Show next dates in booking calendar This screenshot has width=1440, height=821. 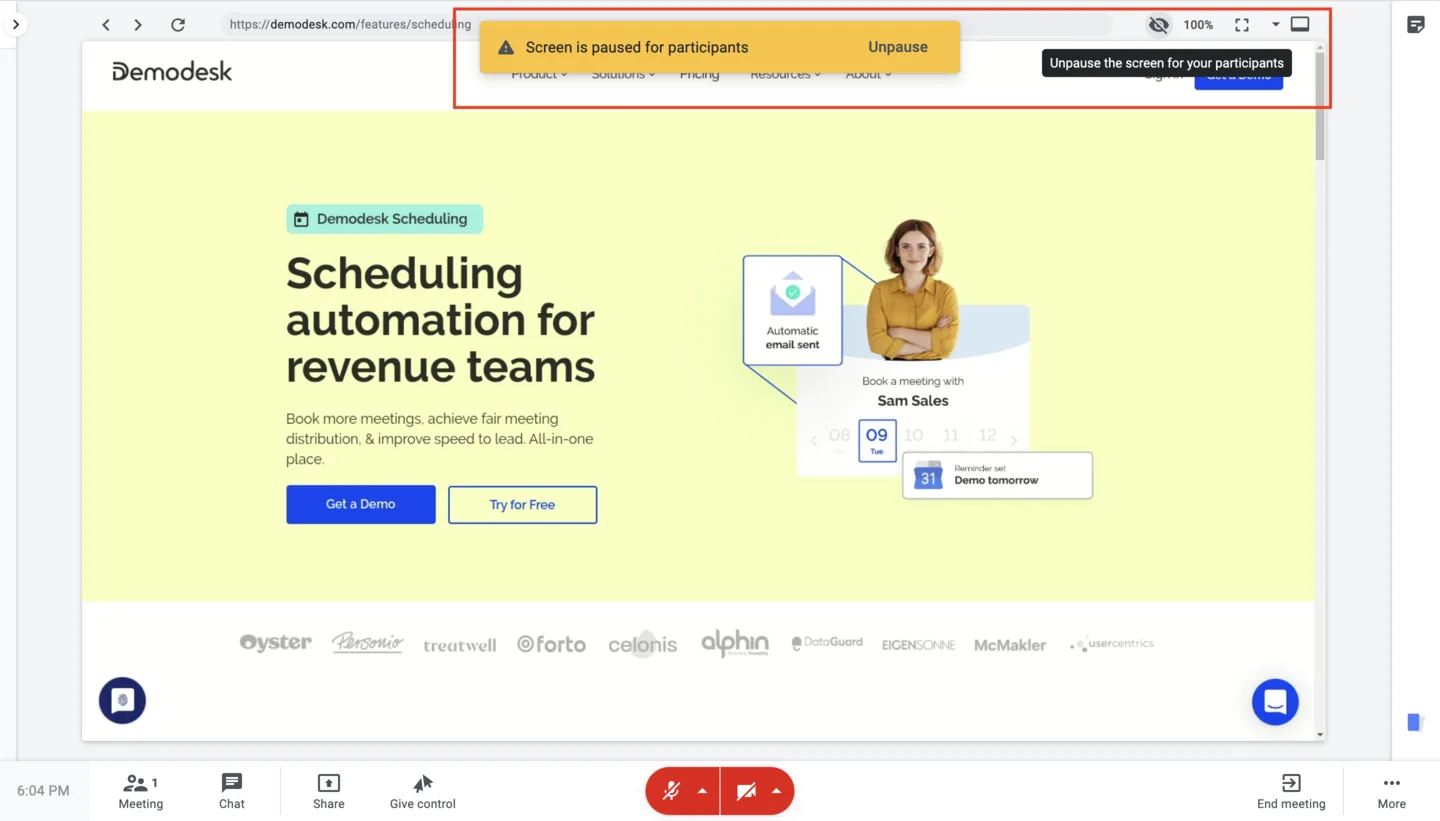(x=1014, y=440)
